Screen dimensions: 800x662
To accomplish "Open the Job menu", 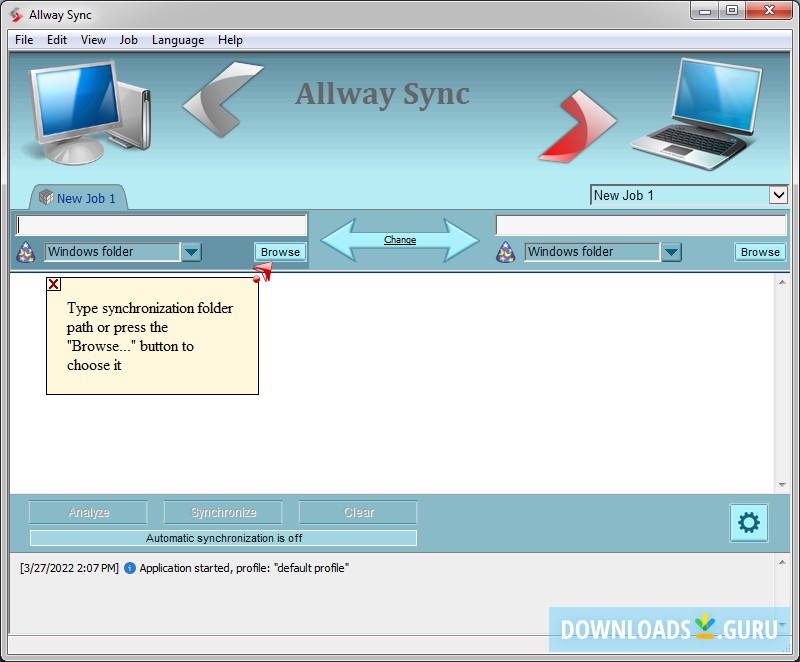I will 128,40.
